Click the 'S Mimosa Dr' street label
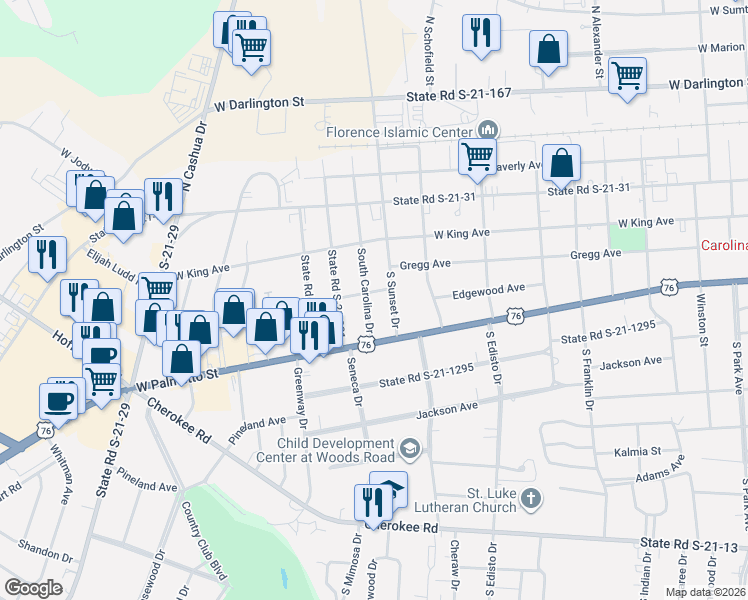This screenshot has height=600, width=748. pos(351,566)
